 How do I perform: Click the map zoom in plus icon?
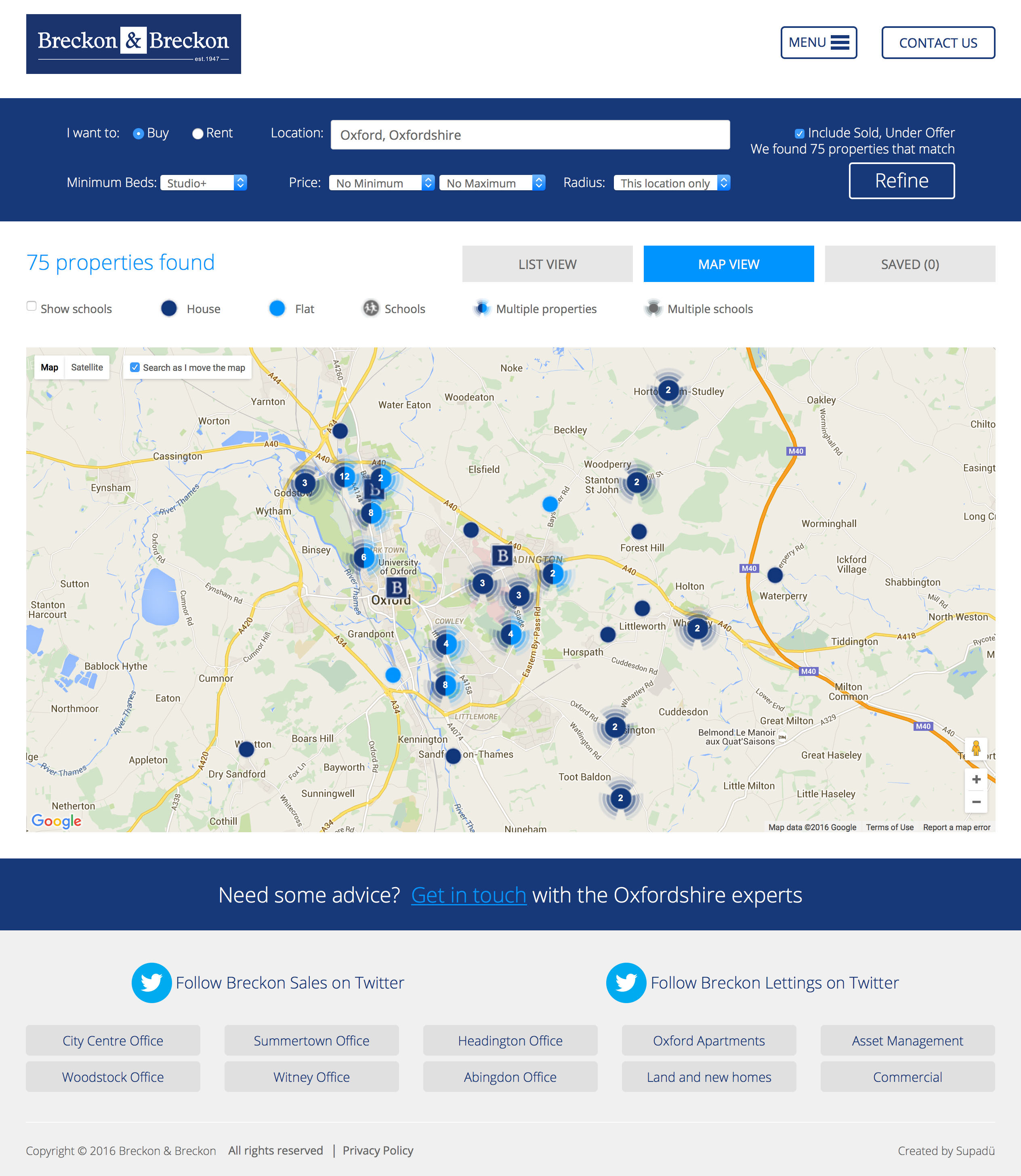click(976, 779)
